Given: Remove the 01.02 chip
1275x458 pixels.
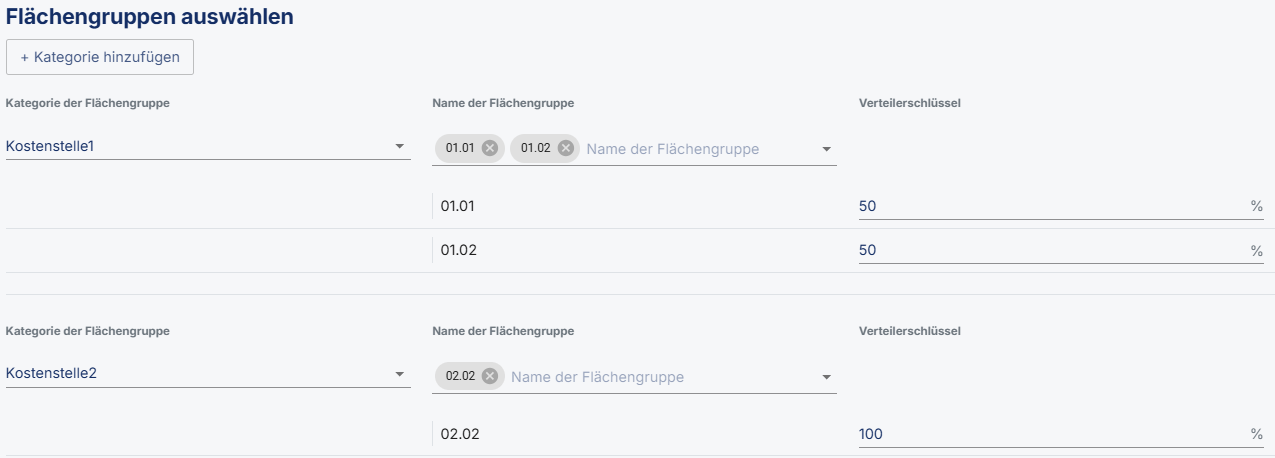Looking at the screenshot, I should click(x=566, y=148).
